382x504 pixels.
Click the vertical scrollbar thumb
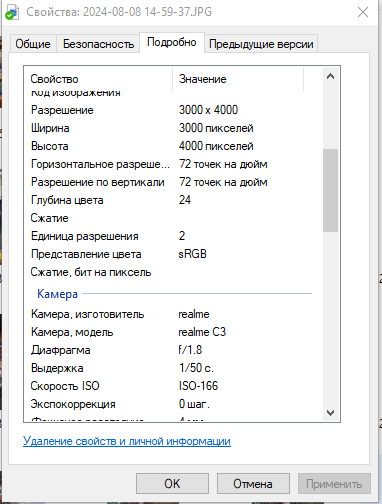[330, 190]
